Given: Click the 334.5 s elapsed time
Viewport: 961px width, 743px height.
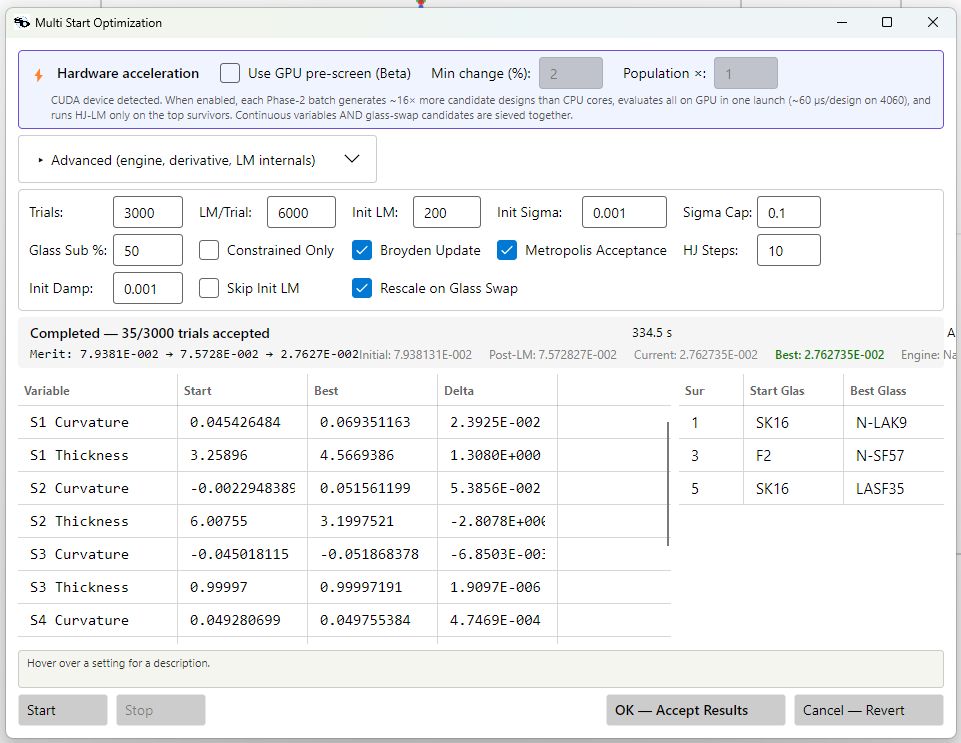Looking at the screenshot, I should coord(652,333).
